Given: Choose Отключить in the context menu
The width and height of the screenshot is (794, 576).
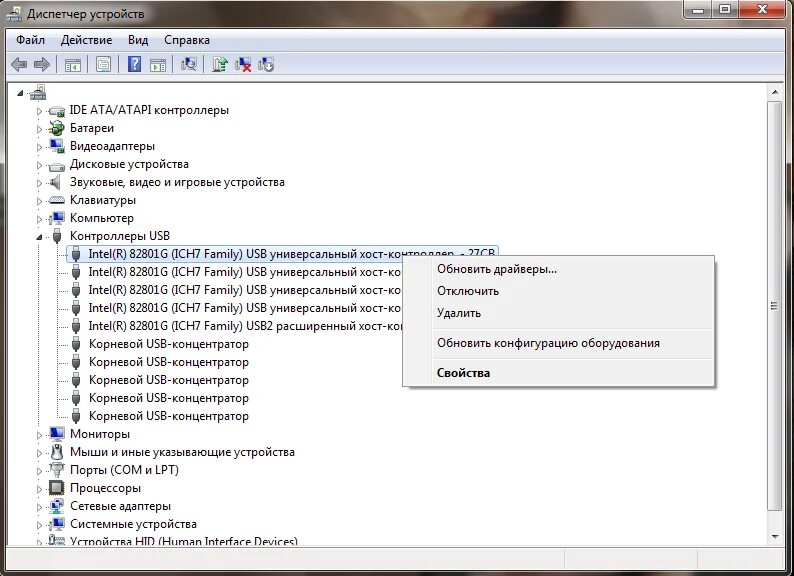Looking at the screenshot, I should [558, 291].
